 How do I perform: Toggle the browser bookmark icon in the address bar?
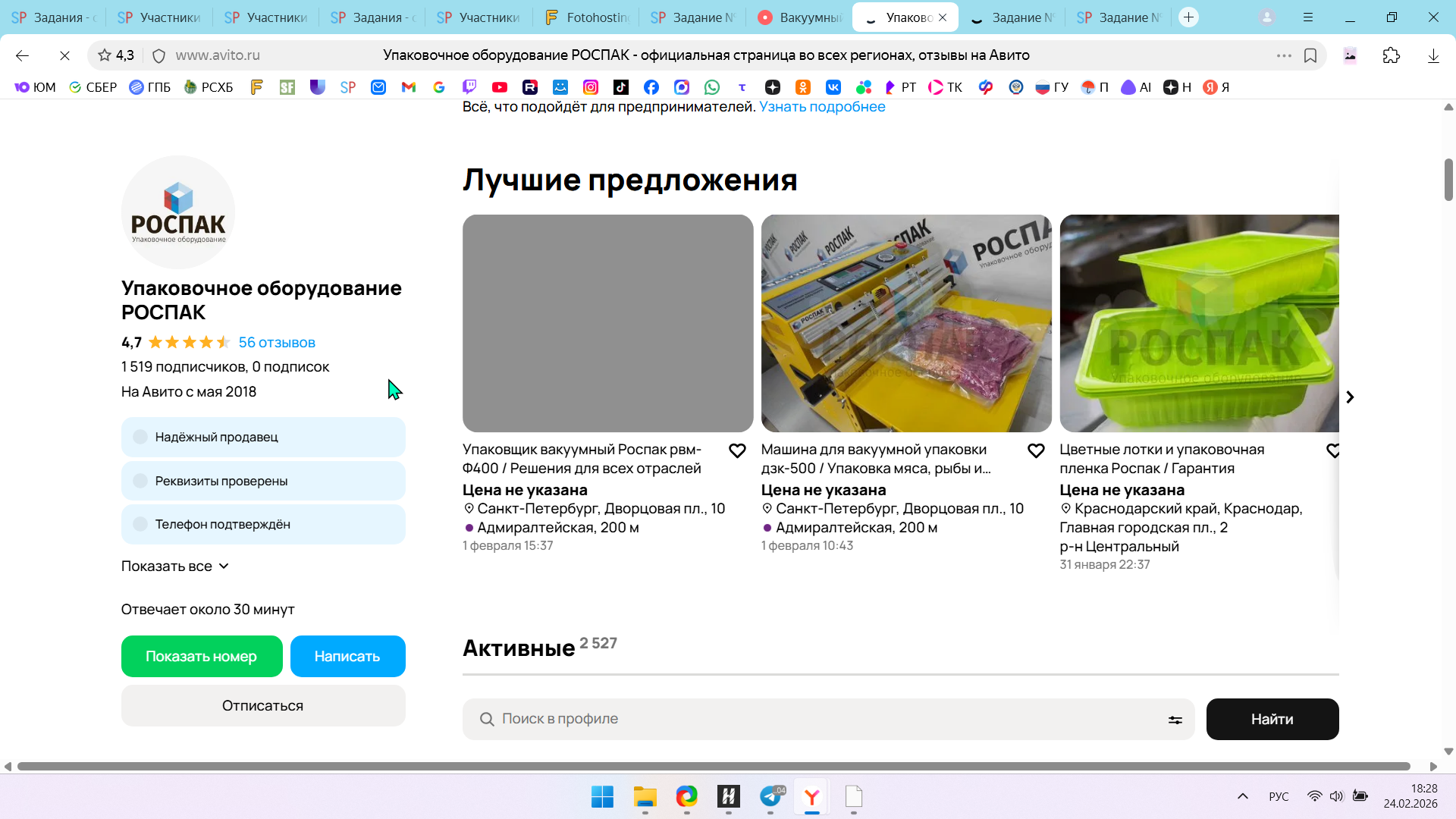point(1310,55)
